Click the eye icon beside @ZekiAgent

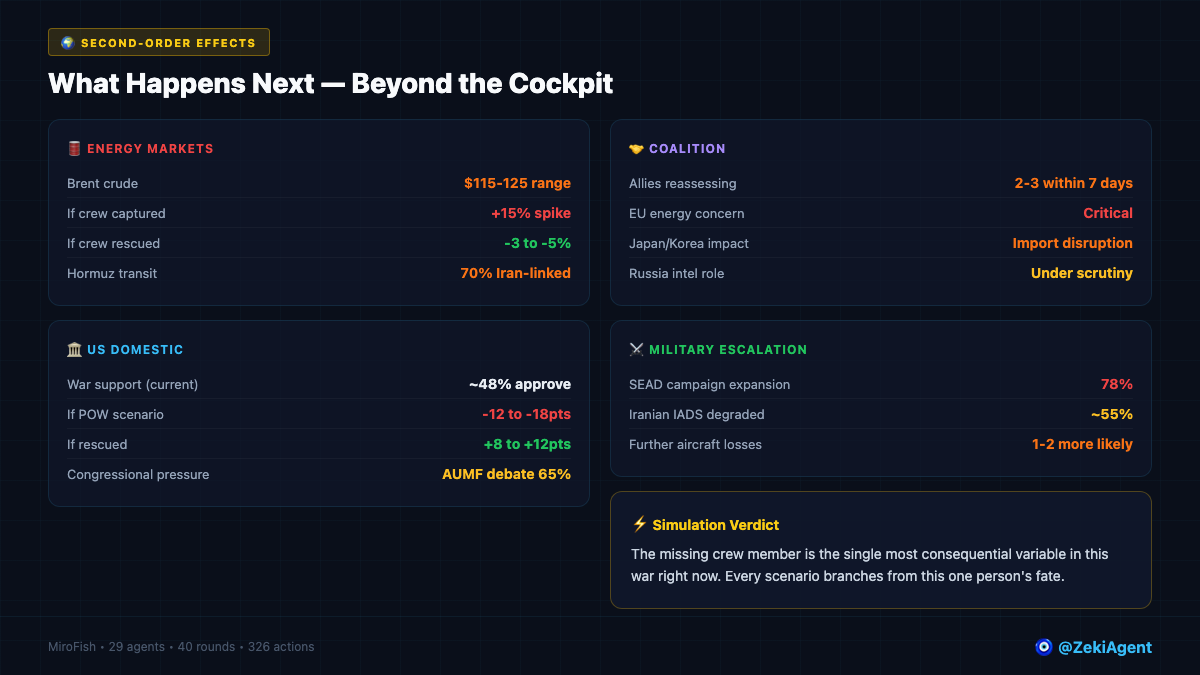coord(1044,647)
